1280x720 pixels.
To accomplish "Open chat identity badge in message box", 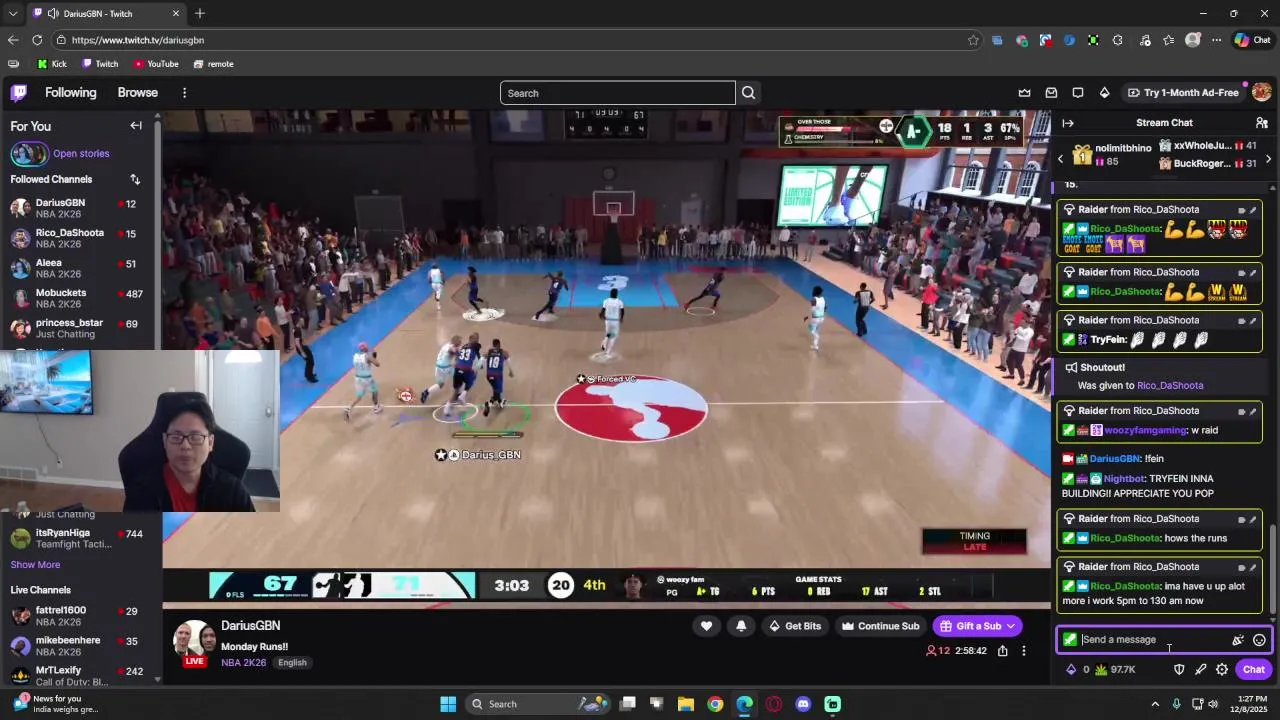I will (1070, 640).
